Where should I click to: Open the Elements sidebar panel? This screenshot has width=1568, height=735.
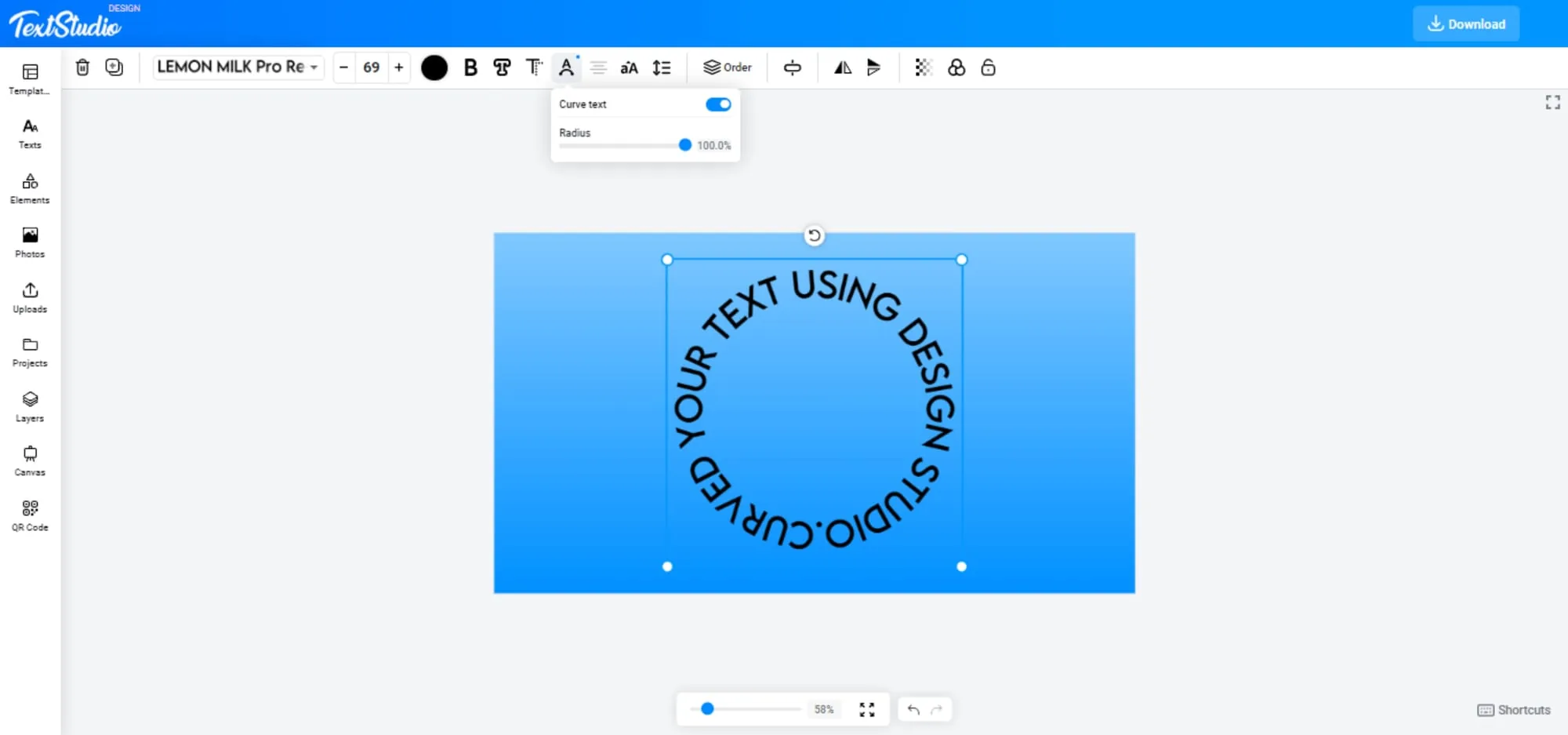click(x=30, y=189)
